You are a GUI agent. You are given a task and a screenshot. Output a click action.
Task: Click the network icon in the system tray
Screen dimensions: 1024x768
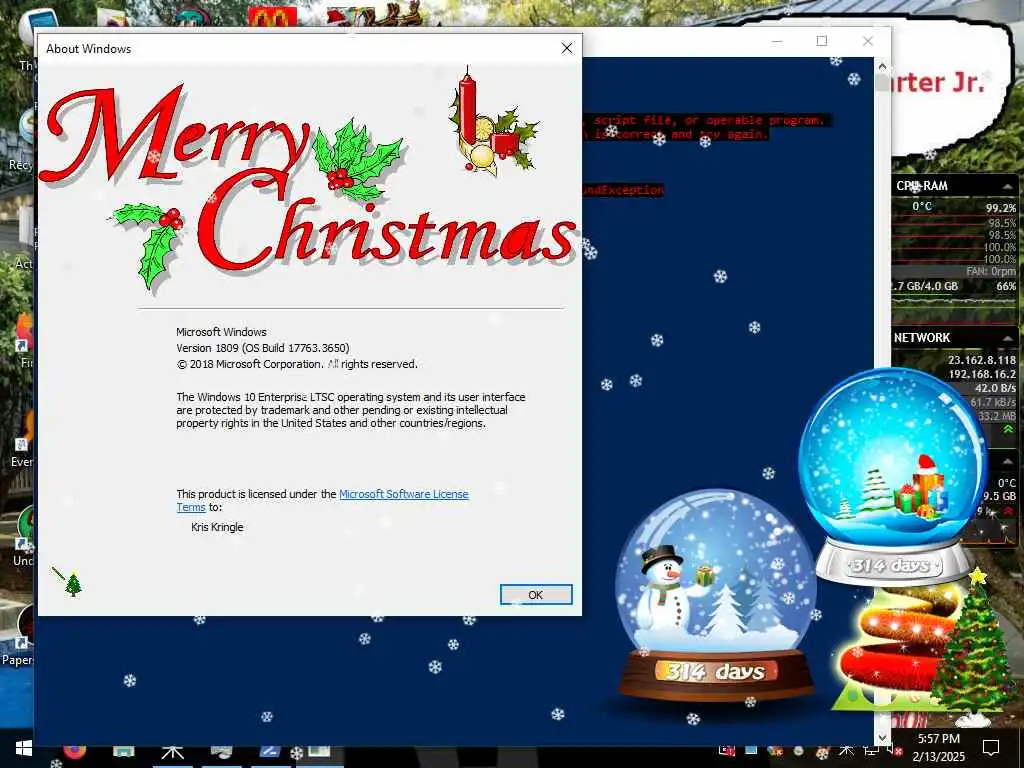(869, 749)
